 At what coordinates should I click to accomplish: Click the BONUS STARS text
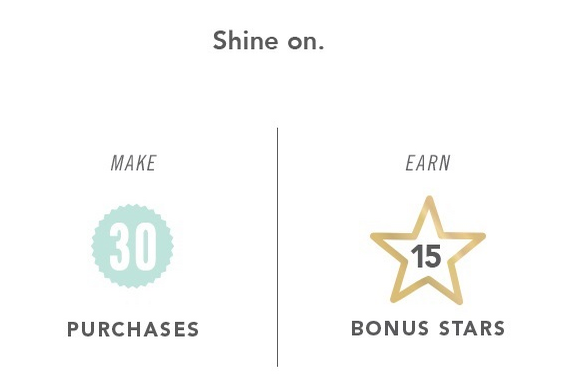click(428, 328)
